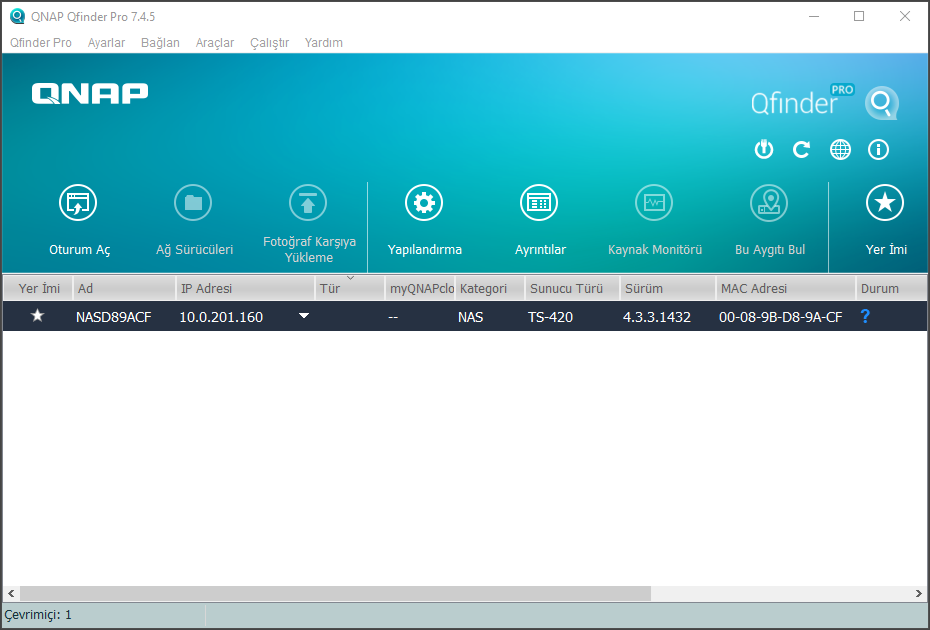Click the blue question mark status icon
930x630 pixels.
pyautogui.click(x=865, y=316)
